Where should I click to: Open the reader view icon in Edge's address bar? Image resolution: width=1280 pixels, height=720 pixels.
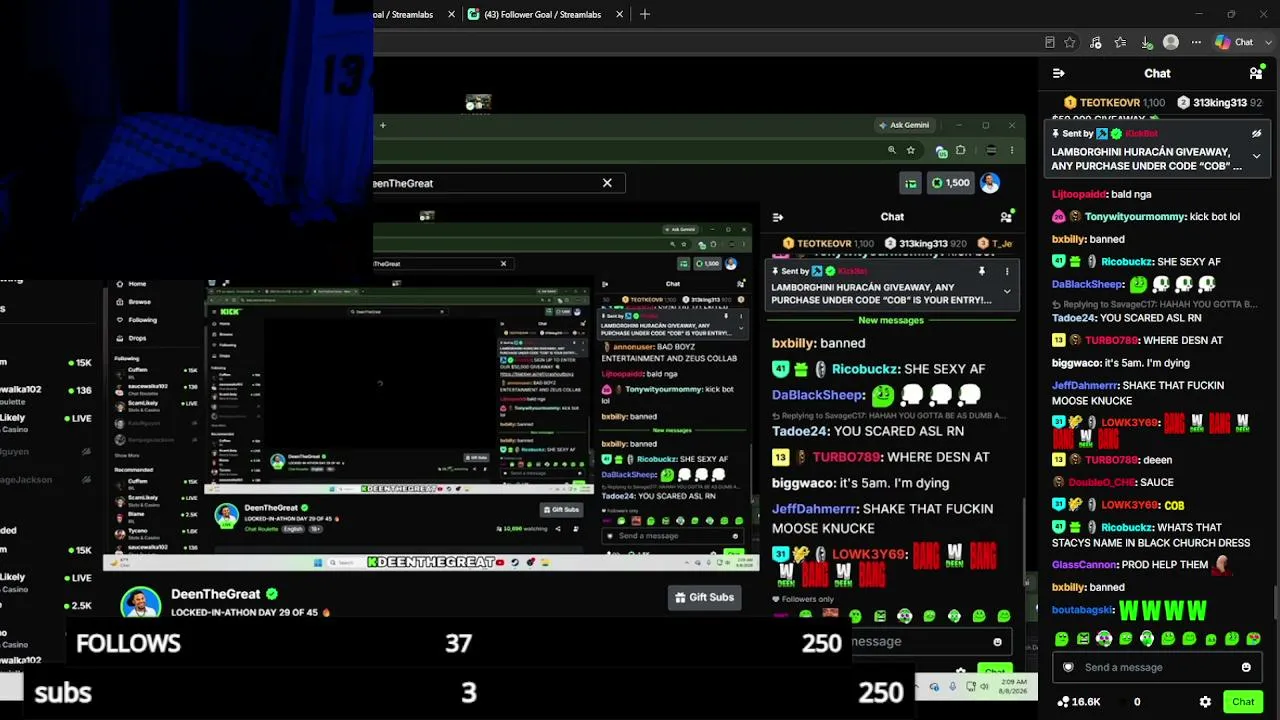(1049, 42)
